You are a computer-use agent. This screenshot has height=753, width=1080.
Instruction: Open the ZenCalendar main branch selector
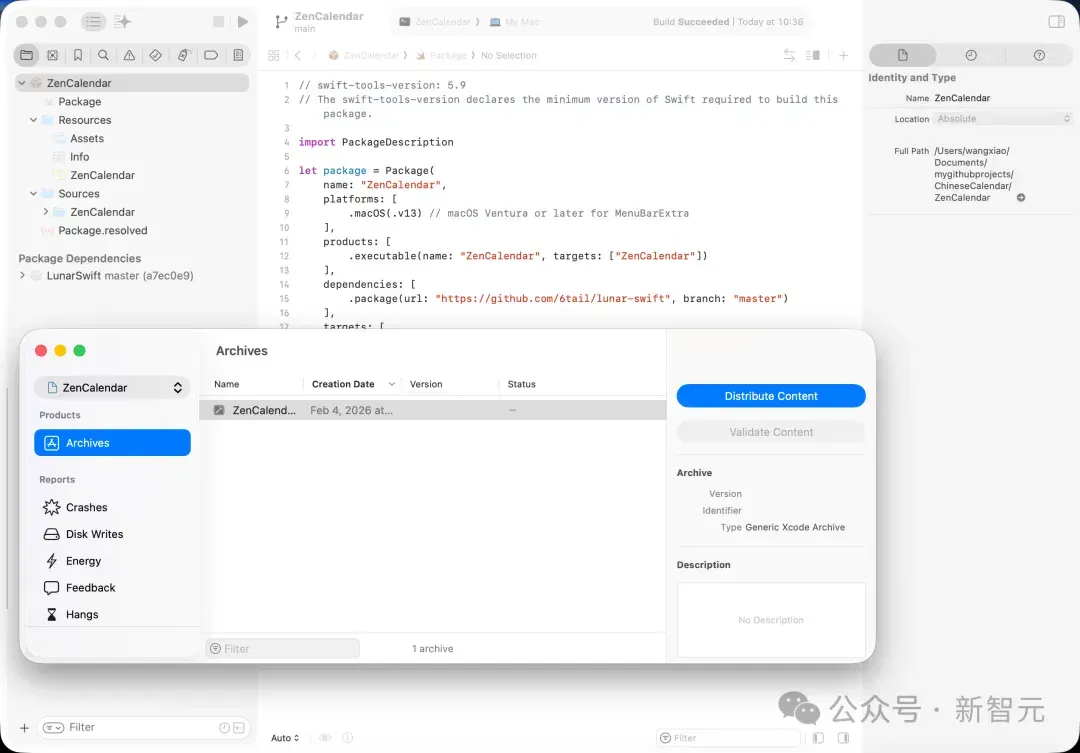pos(320,21)
